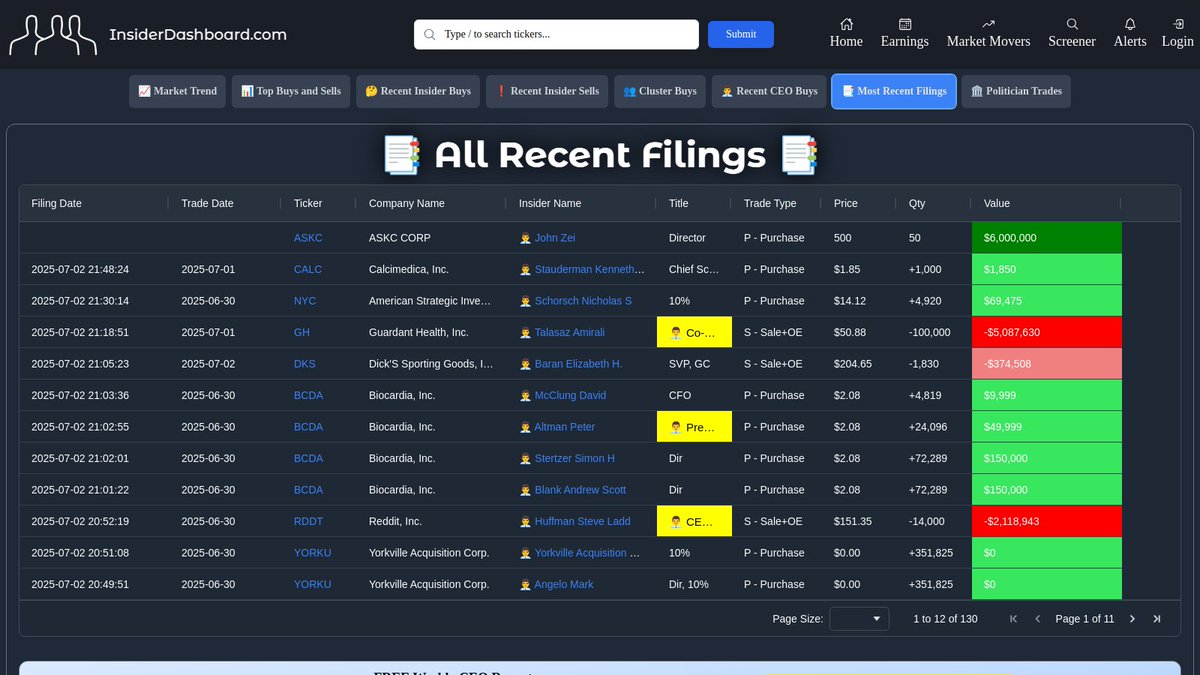Switch to Recent Insider Sells tab
The height and width of the screenshot is (675, 1200).
pyautogui.click(x=547, y=91)
